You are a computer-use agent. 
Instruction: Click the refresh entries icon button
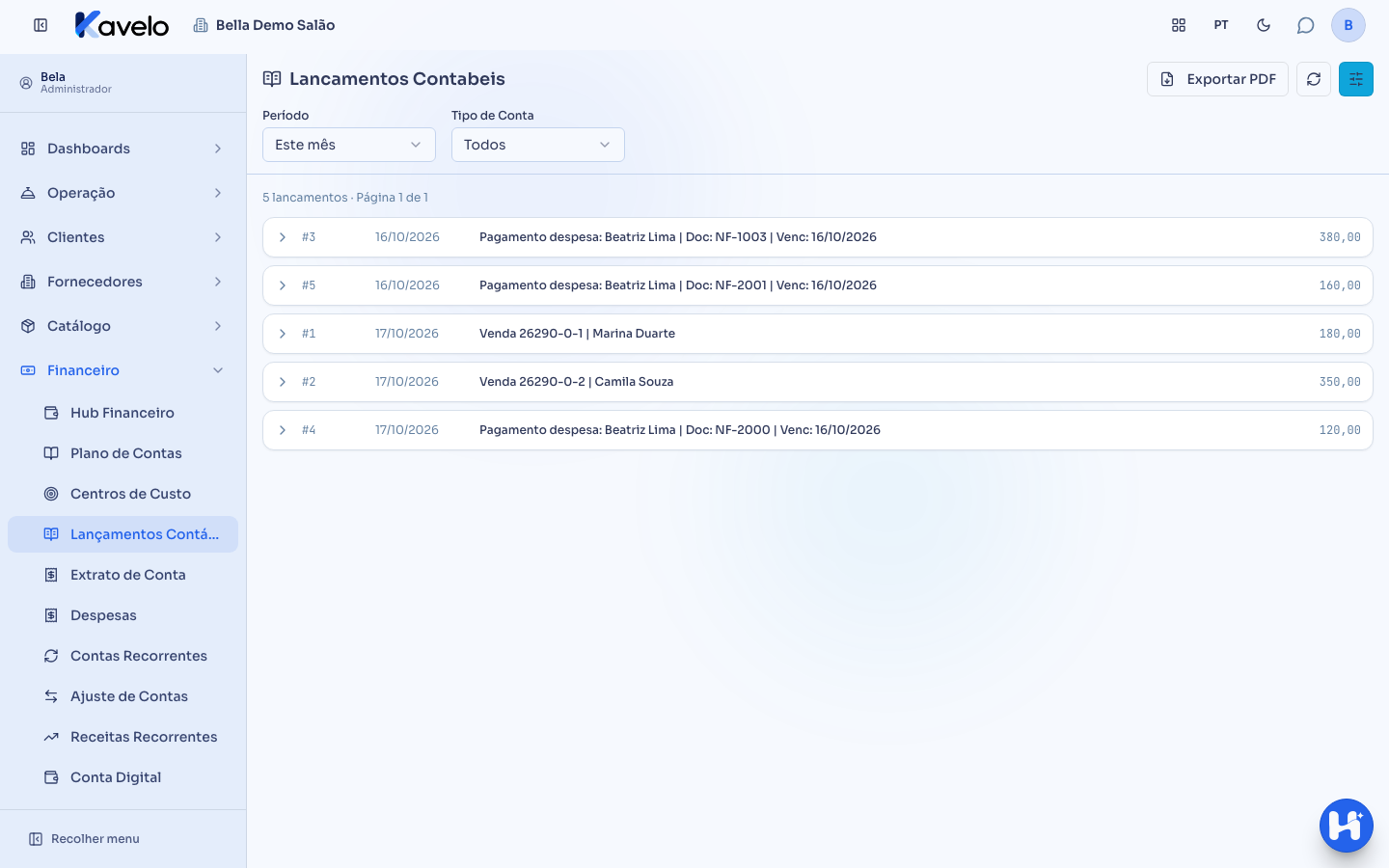pos(1314,79)
